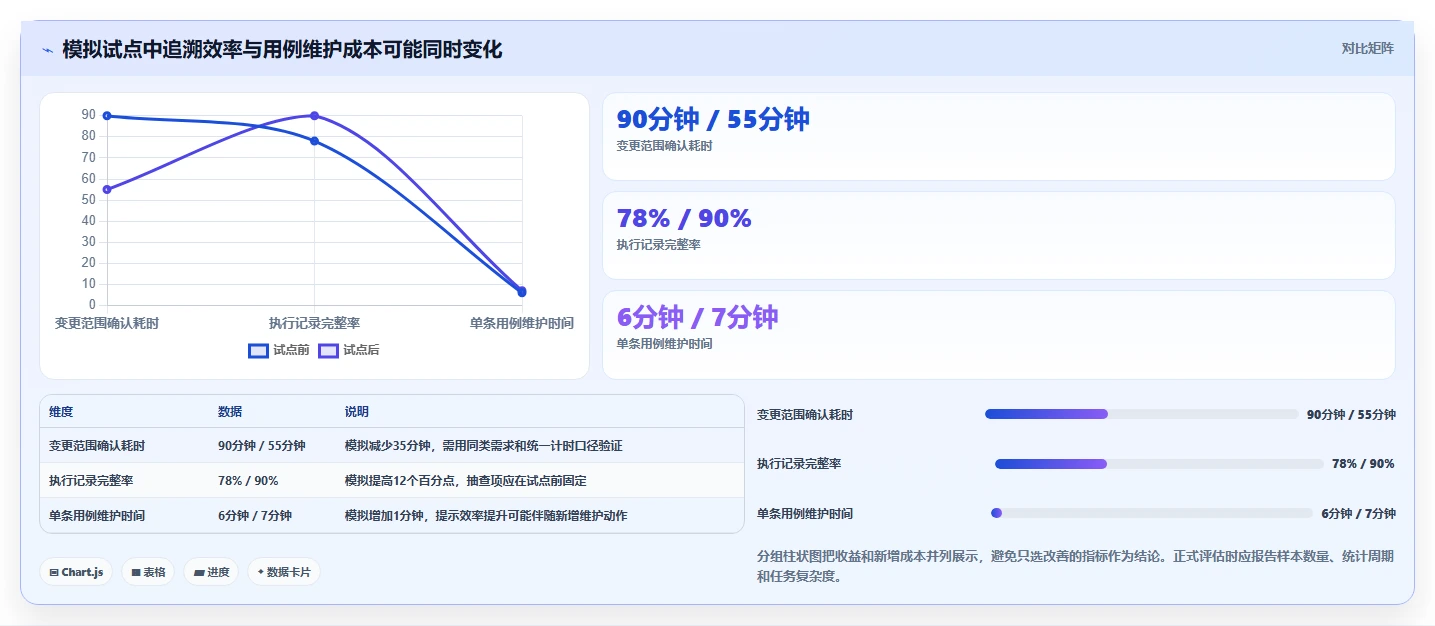Click 试点后 data point at 55 on chart

(107, 189)
